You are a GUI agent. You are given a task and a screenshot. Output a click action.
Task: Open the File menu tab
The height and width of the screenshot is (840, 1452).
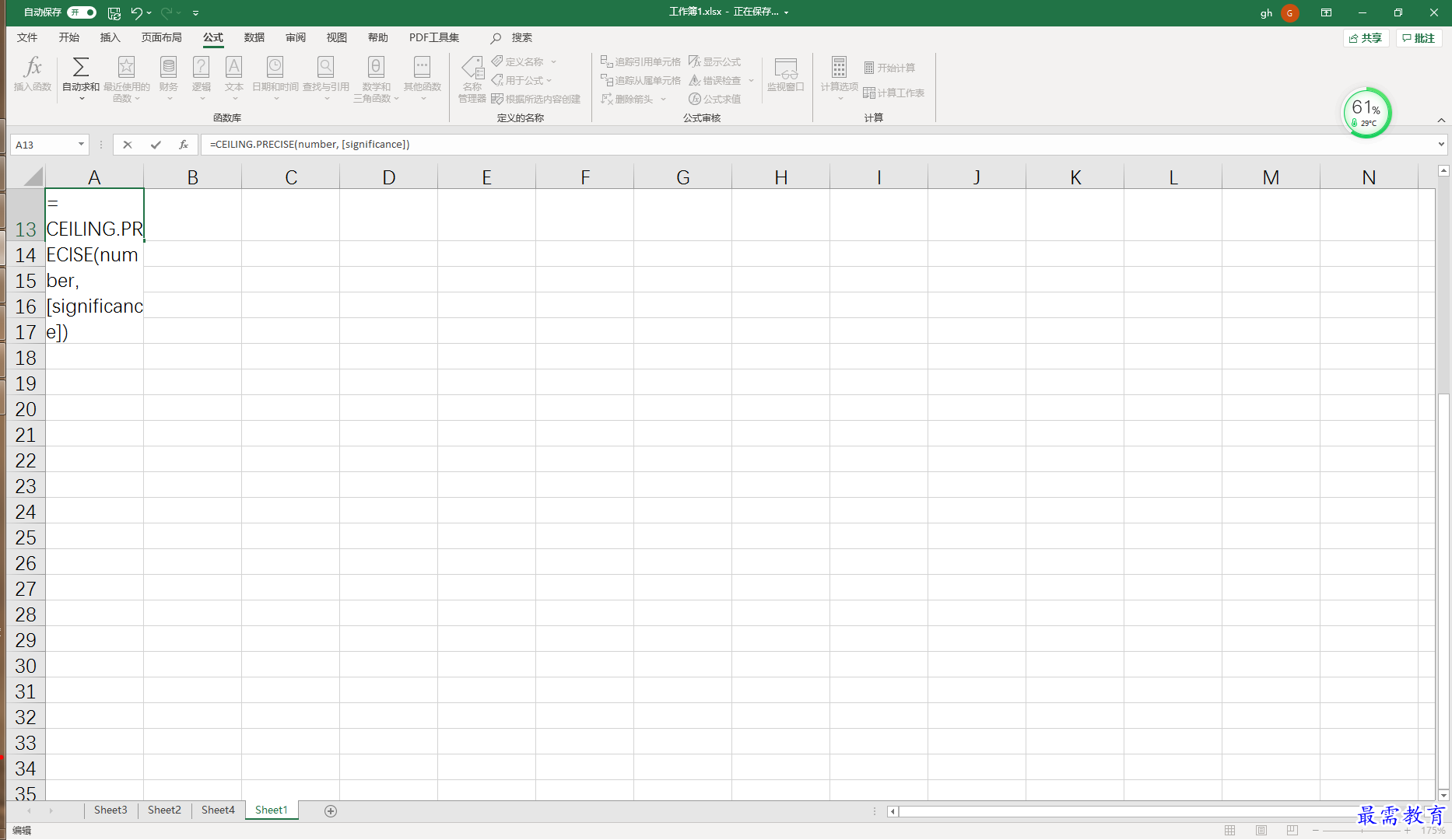click(27, 37)
